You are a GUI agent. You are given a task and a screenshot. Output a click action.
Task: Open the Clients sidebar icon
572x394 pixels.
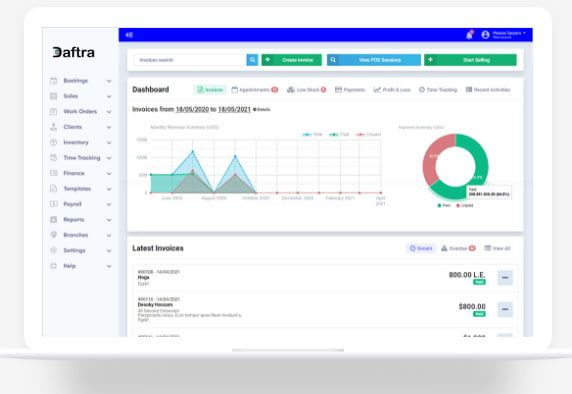tap(53, 127)
